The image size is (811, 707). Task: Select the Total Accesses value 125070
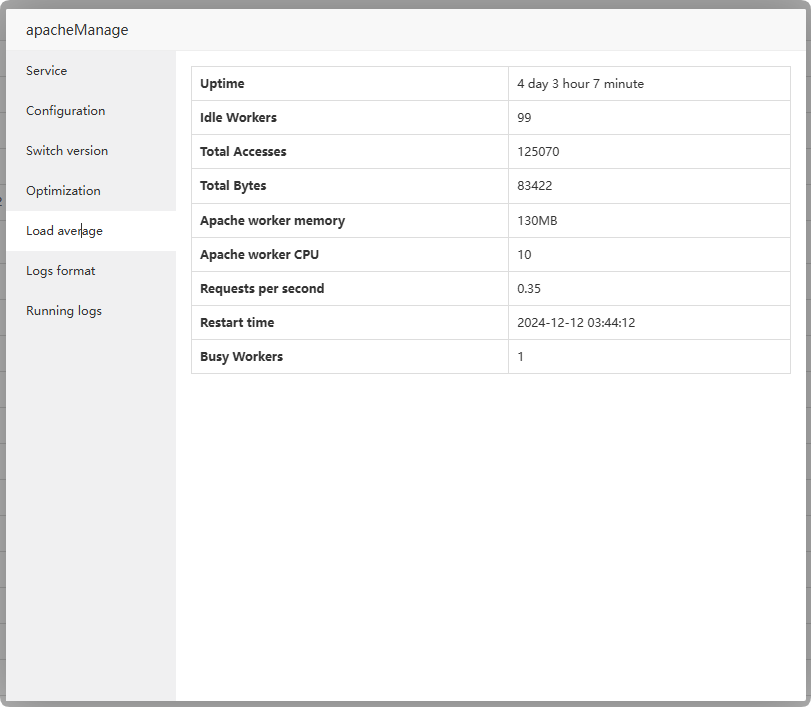click(x=538, y=152)
